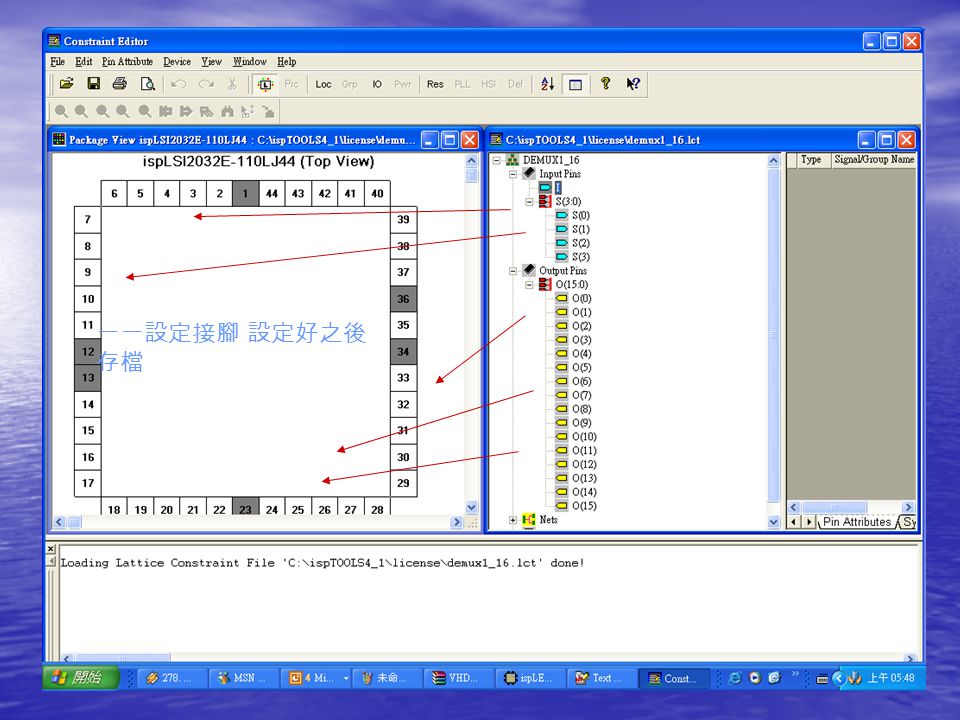This screenshot has width=960, height=720.
Task: Click pin 44 in package view
Action: pos(272,193)
